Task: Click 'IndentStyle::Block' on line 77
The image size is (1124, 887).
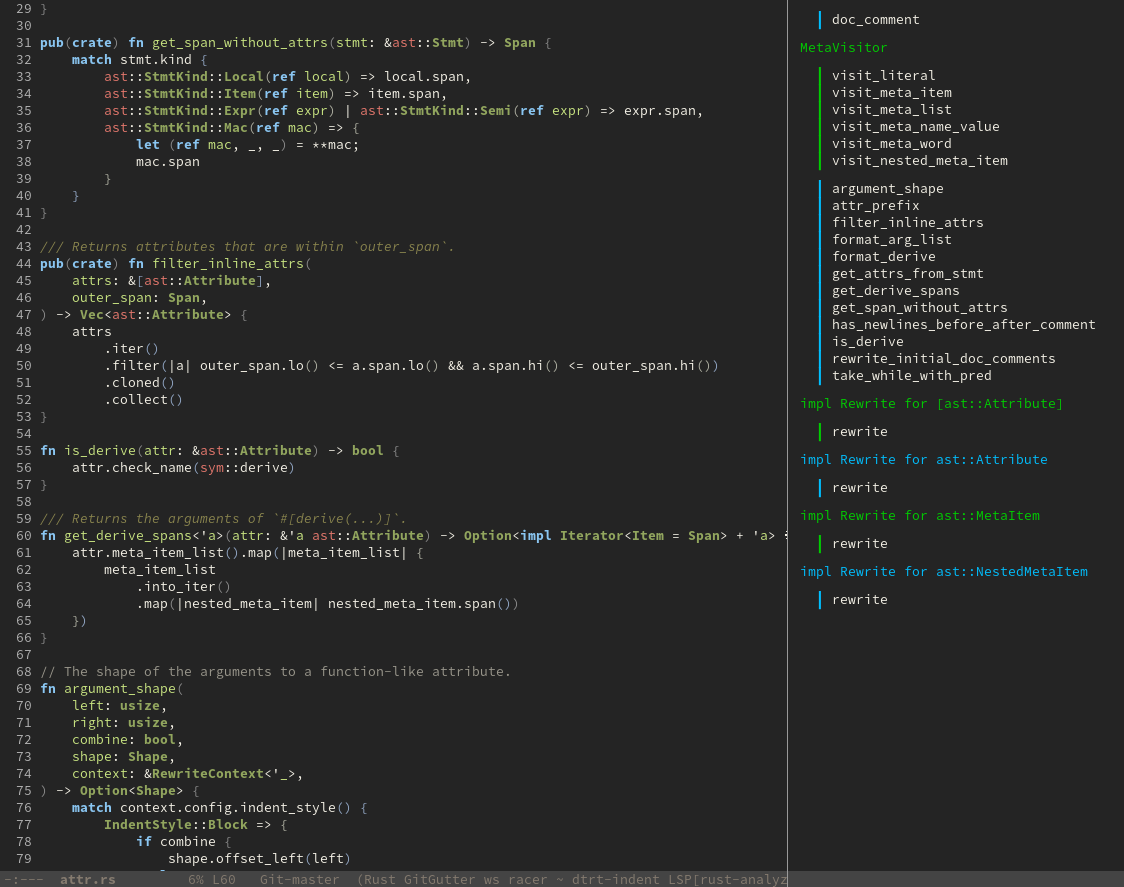Action: (x=176, y=825)
